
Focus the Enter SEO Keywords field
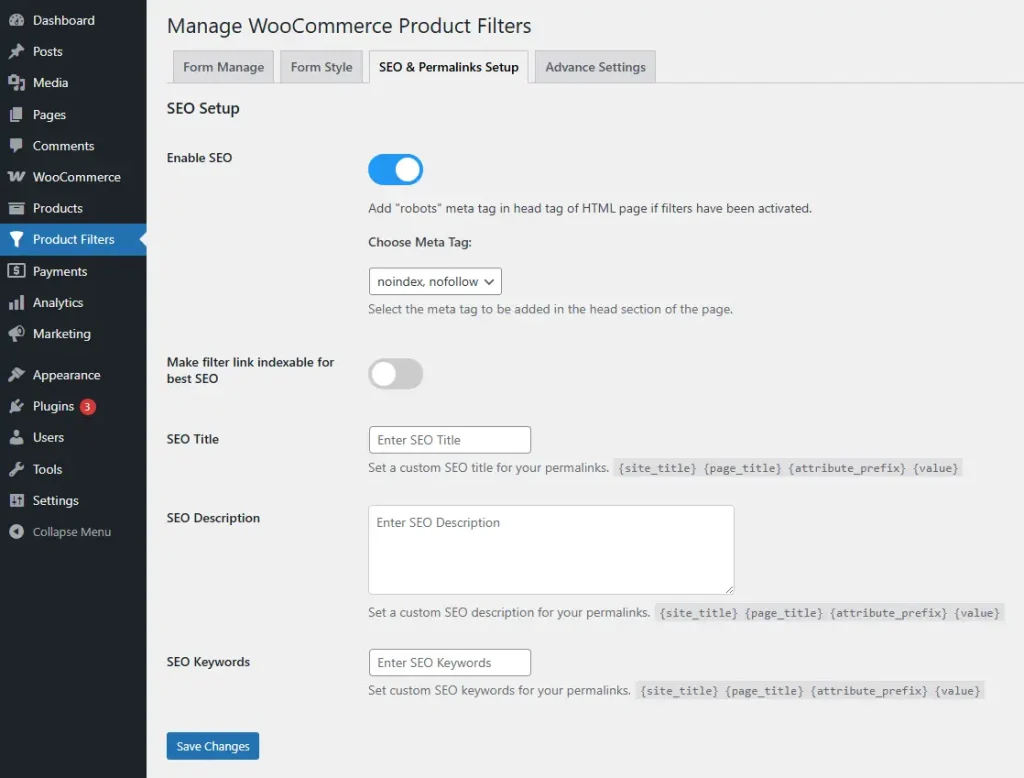tap(449, 663)
